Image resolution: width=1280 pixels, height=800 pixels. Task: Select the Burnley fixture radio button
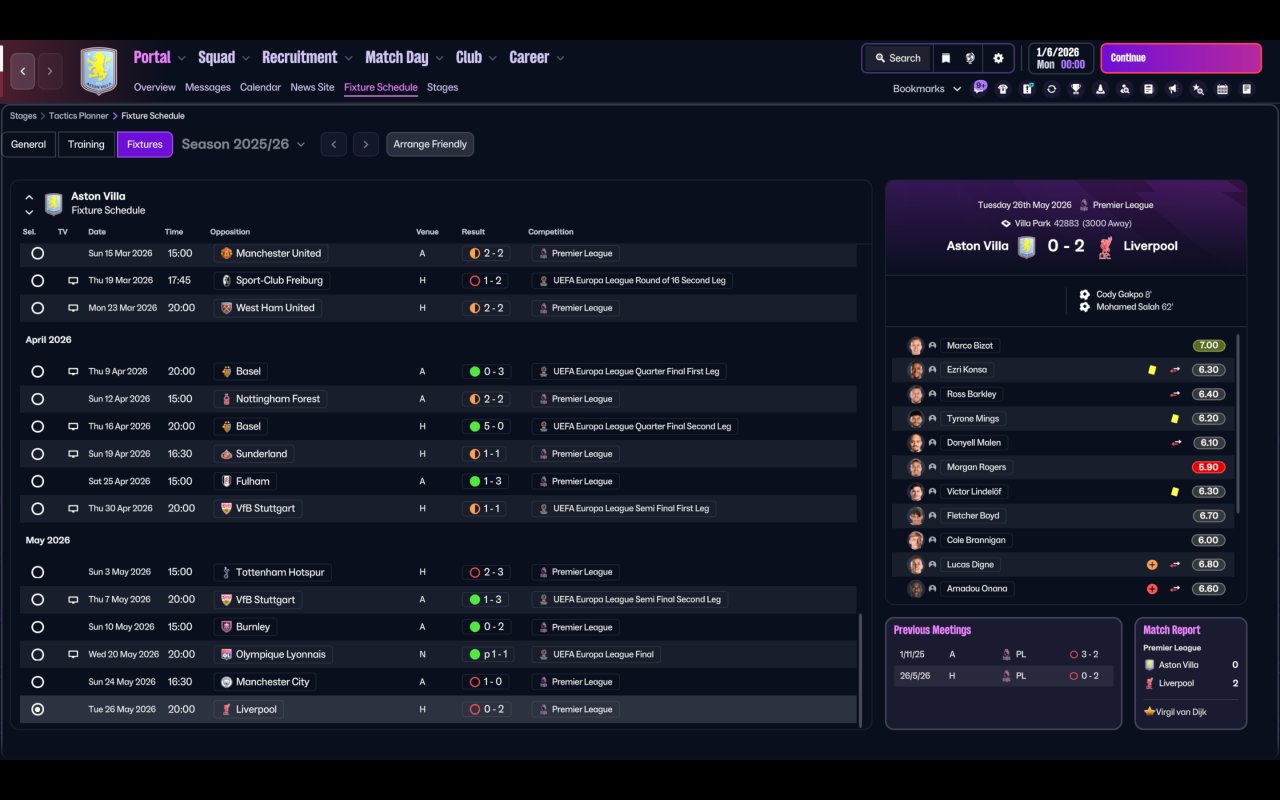click(x=38, y=628)
